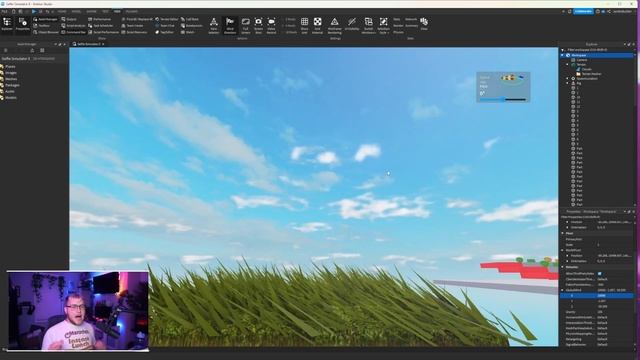Toggle AllowThirdPartySales checkbox in Properties
640x360 pixels.
coord(600,273)
